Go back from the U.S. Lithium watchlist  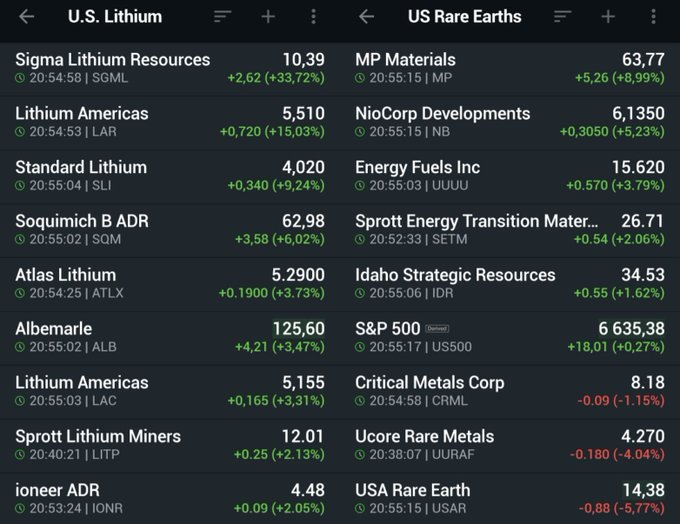[x=26, y=17]
